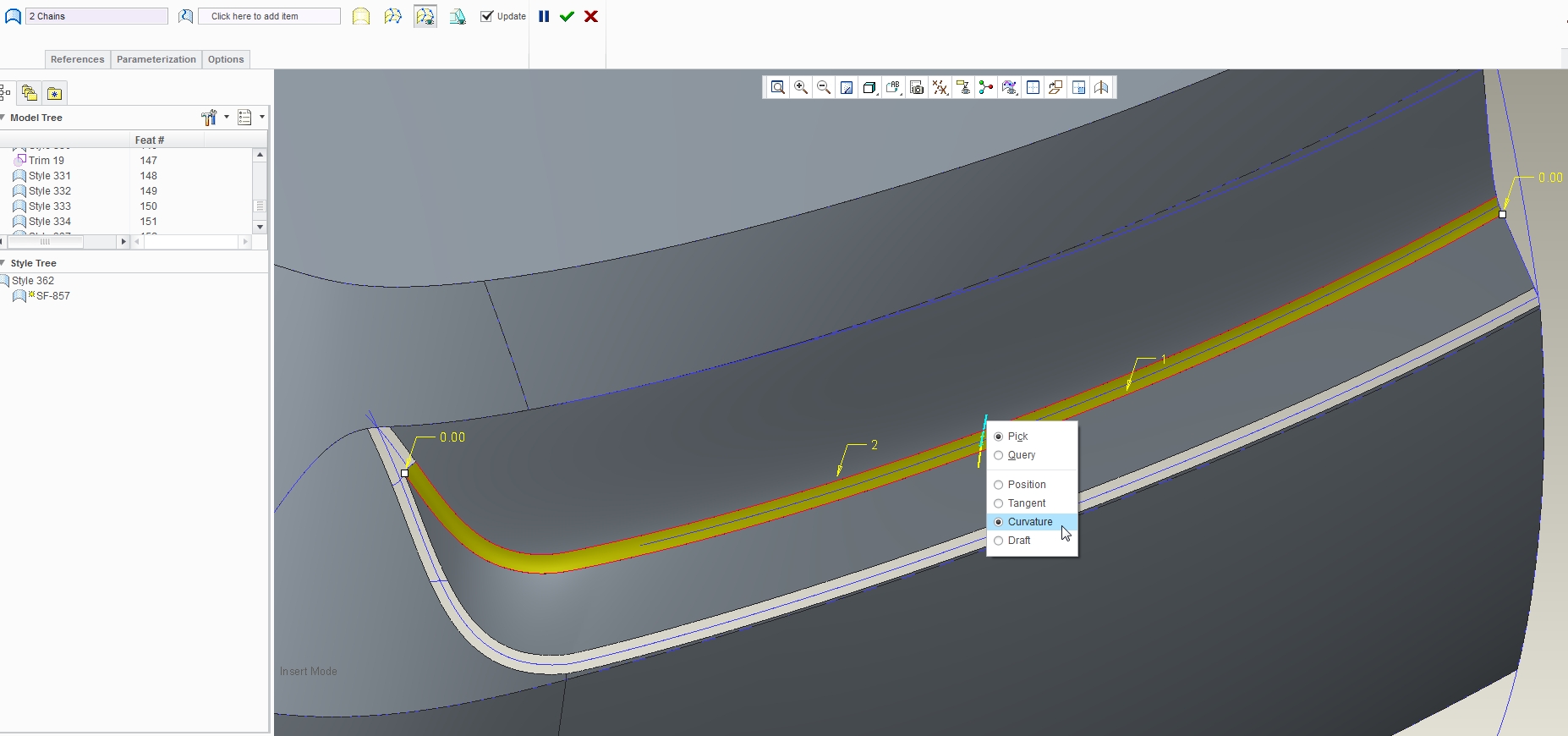Toggle the highlighted mesh preview icon

tap(425, 16)
